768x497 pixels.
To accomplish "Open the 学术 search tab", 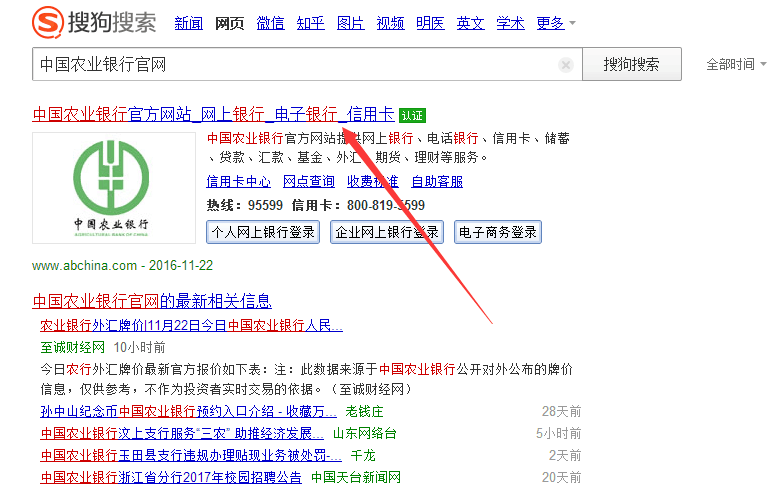I will [x=510, y=23].
